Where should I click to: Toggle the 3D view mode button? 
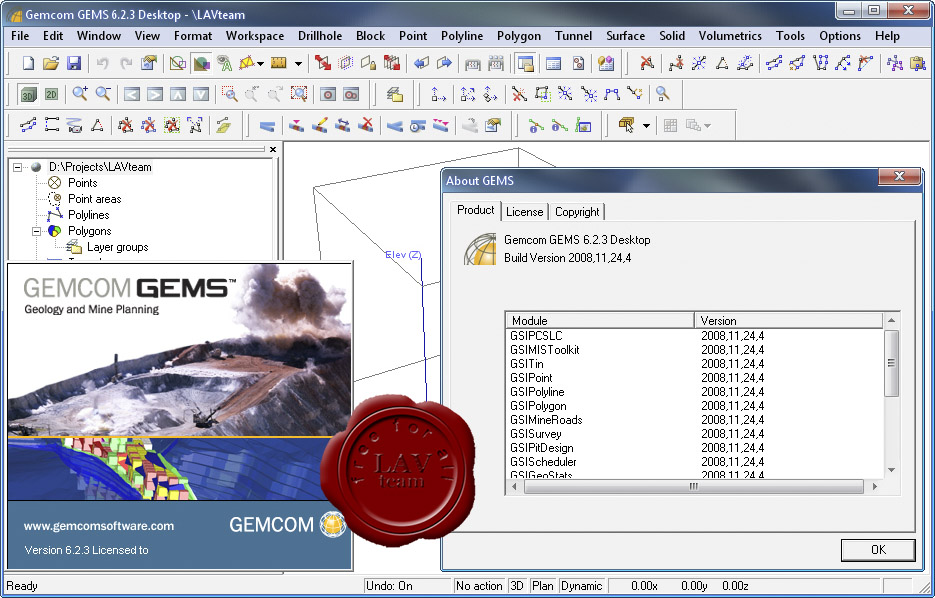coord(28,94)
